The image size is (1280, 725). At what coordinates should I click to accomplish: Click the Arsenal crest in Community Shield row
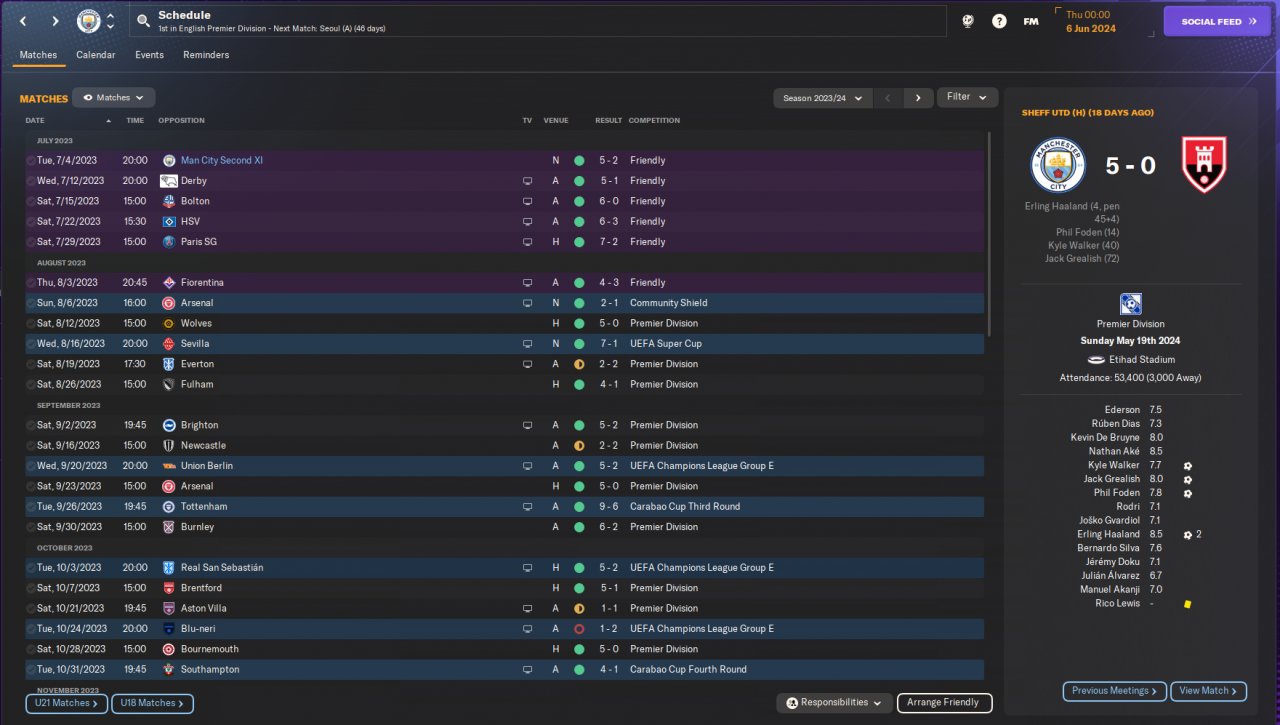coord(169,303)
